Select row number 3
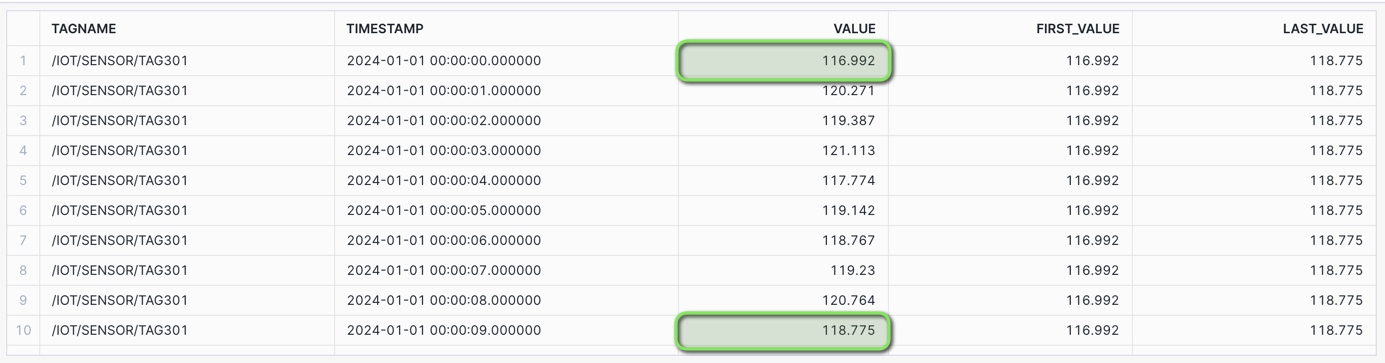Screen dimensions: 1385x363 point(23,121)
